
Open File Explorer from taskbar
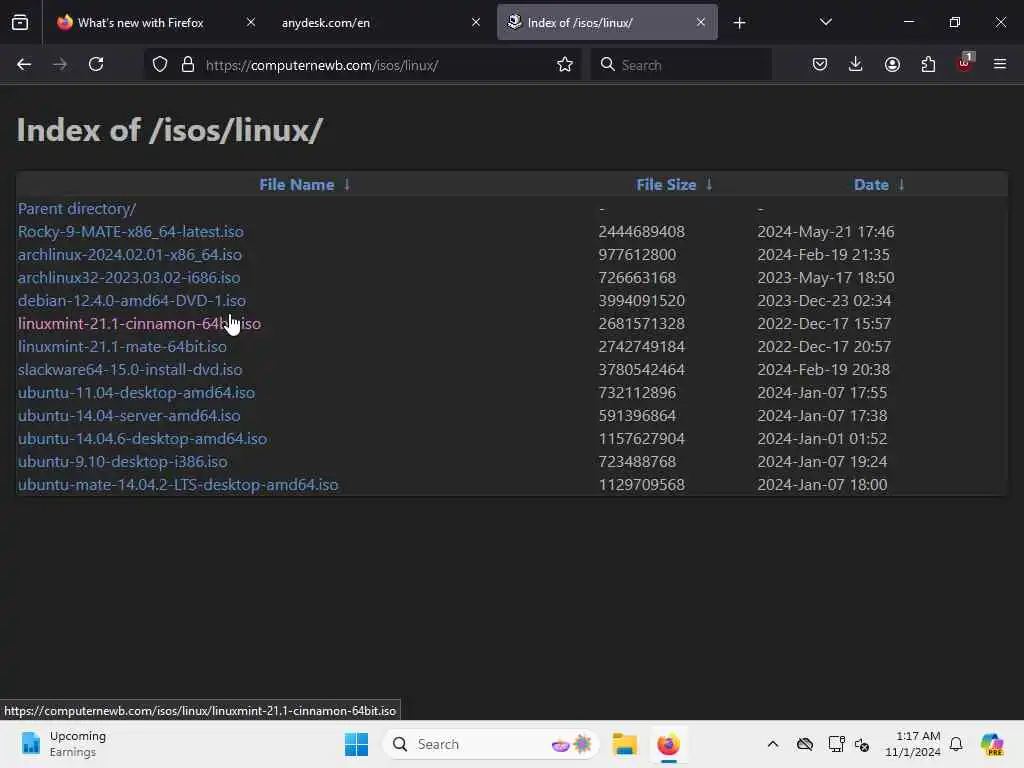(x=624, y=744)
